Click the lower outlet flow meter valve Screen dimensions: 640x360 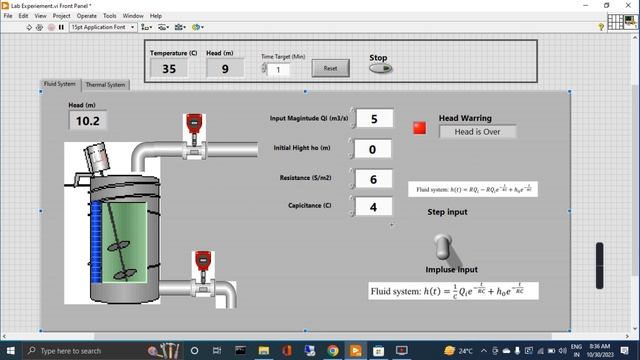(x=203, y=273)
